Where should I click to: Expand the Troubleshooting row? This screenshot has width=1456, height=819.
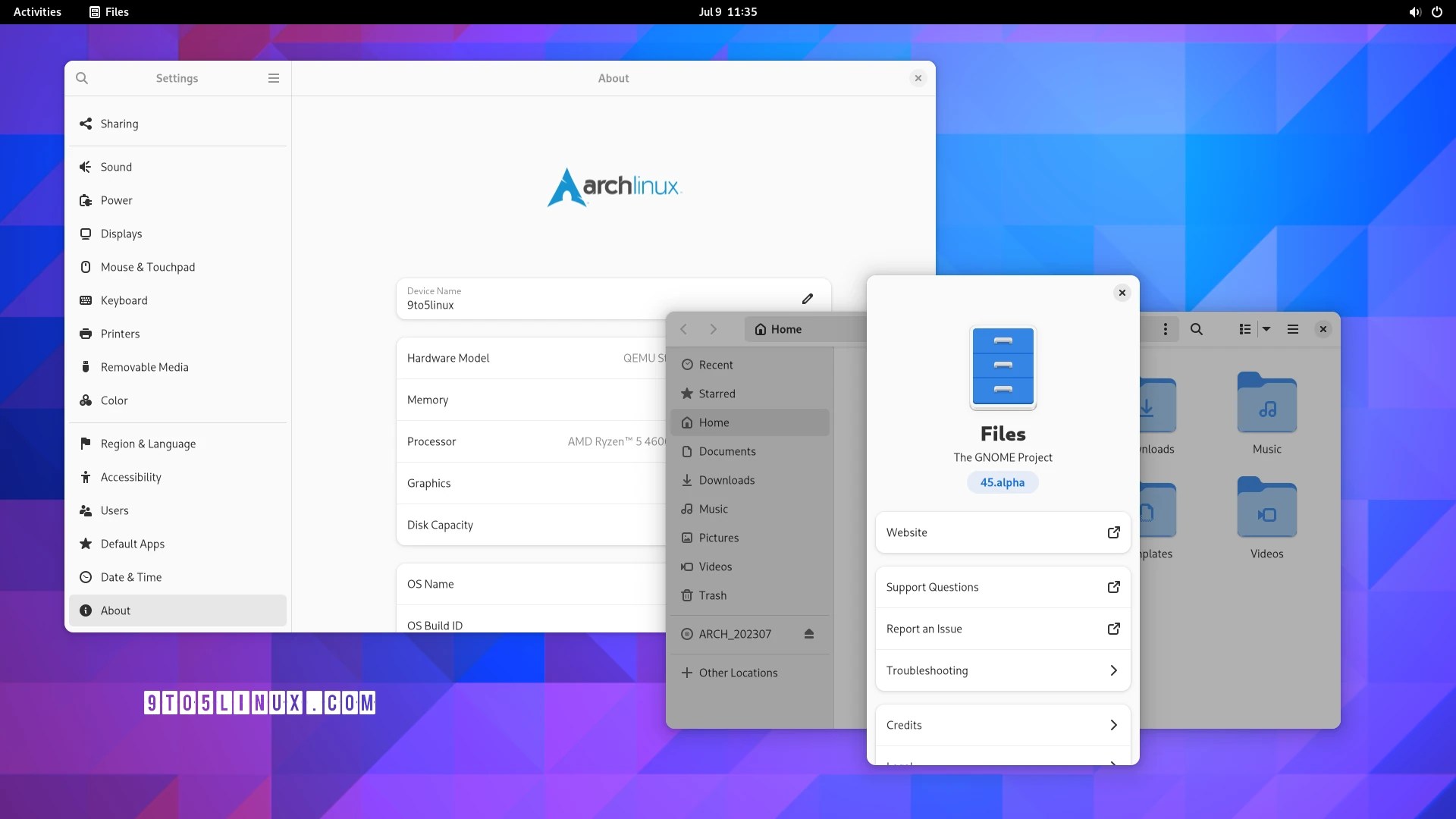click(x=1003, y=670)
